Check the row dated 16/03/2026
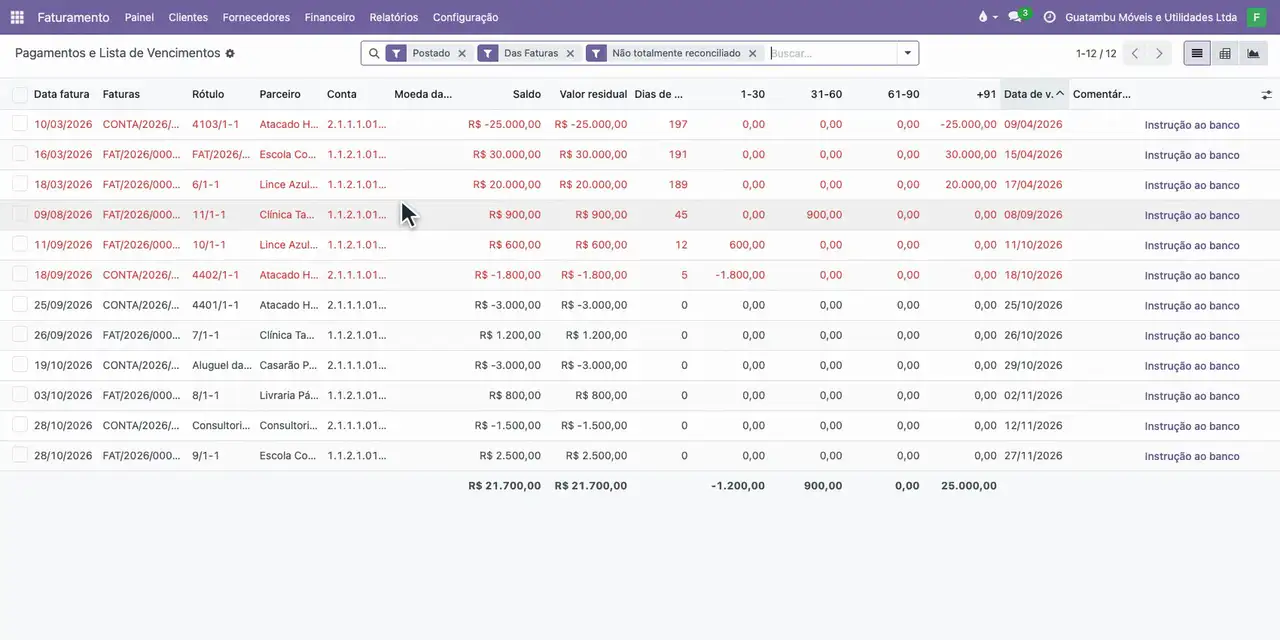1280x640 pixels. (20, 154)
